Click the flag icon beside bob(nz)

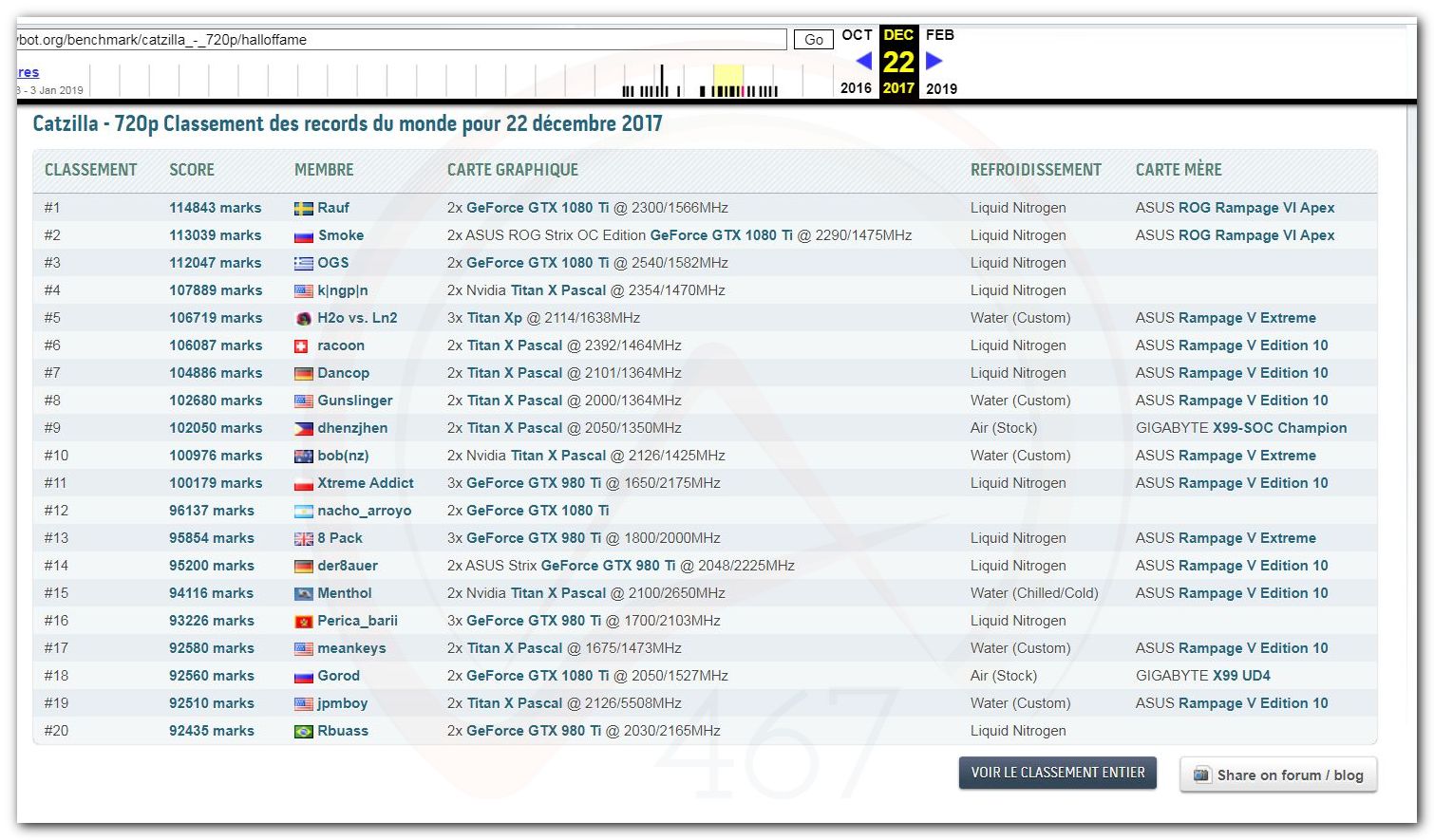304,457
